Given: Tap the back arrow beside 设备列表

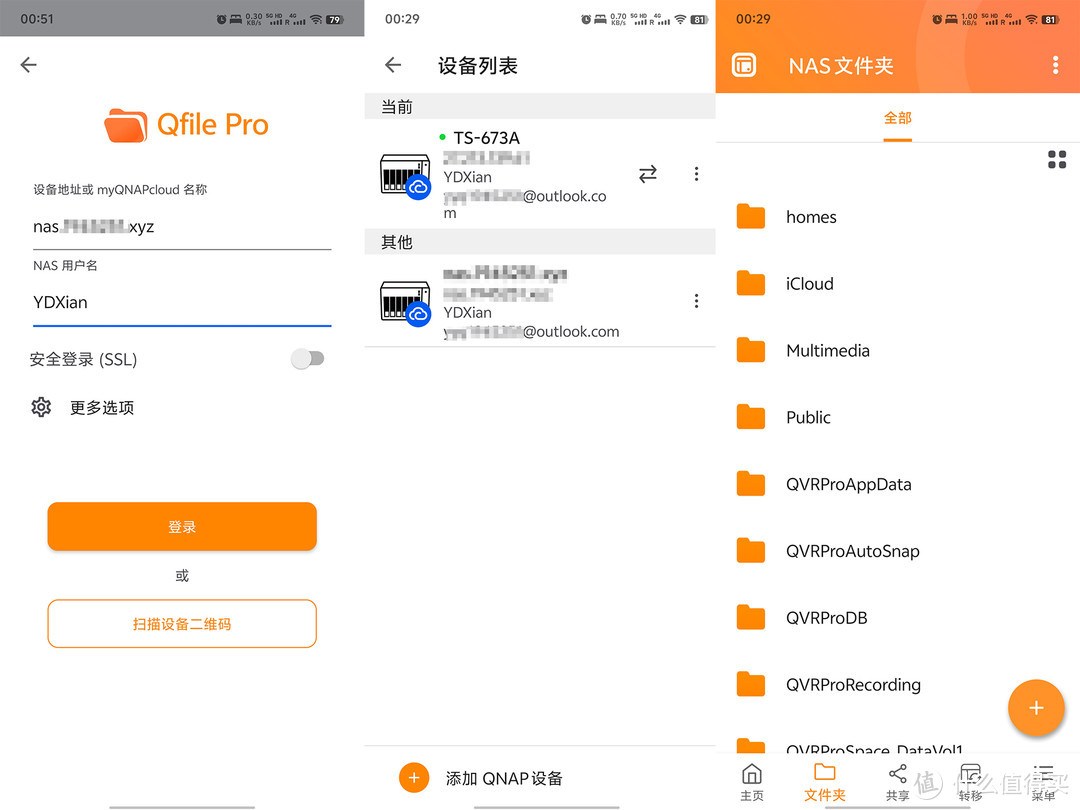Looking at the screenshot, I should click(393, 65).
